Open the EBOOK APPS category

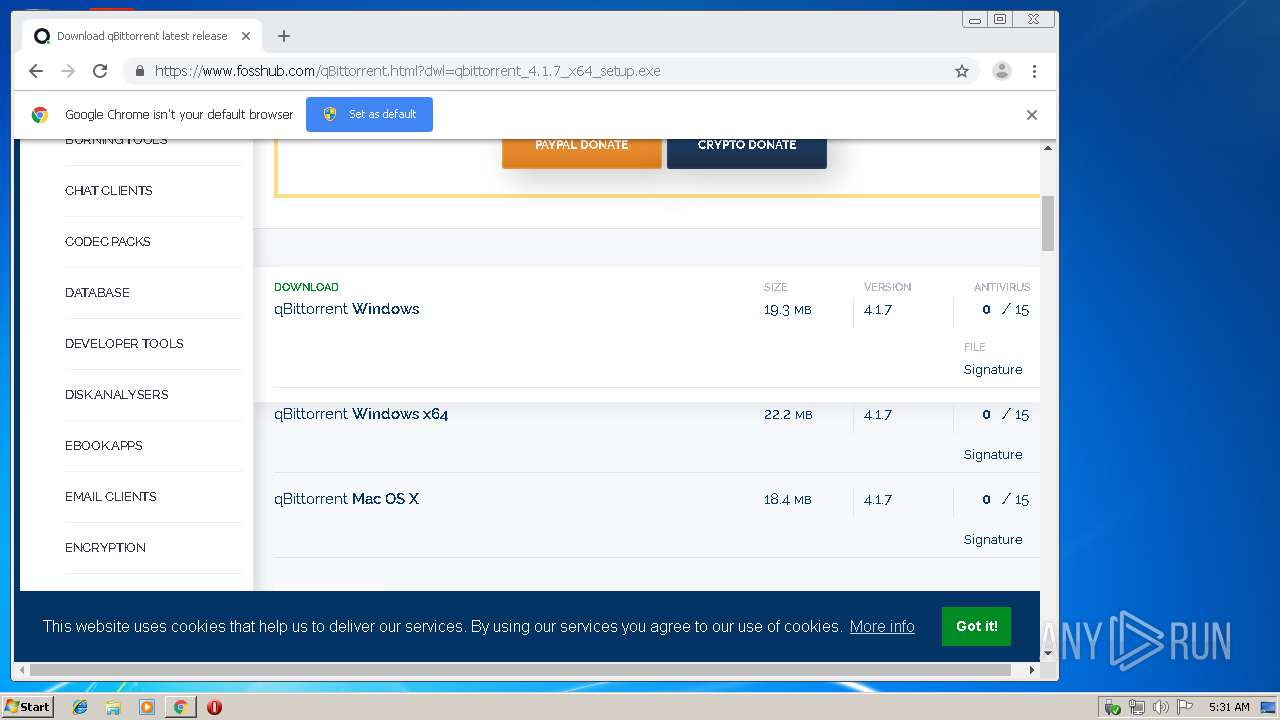pyautogui.click(x=104, y=446)
